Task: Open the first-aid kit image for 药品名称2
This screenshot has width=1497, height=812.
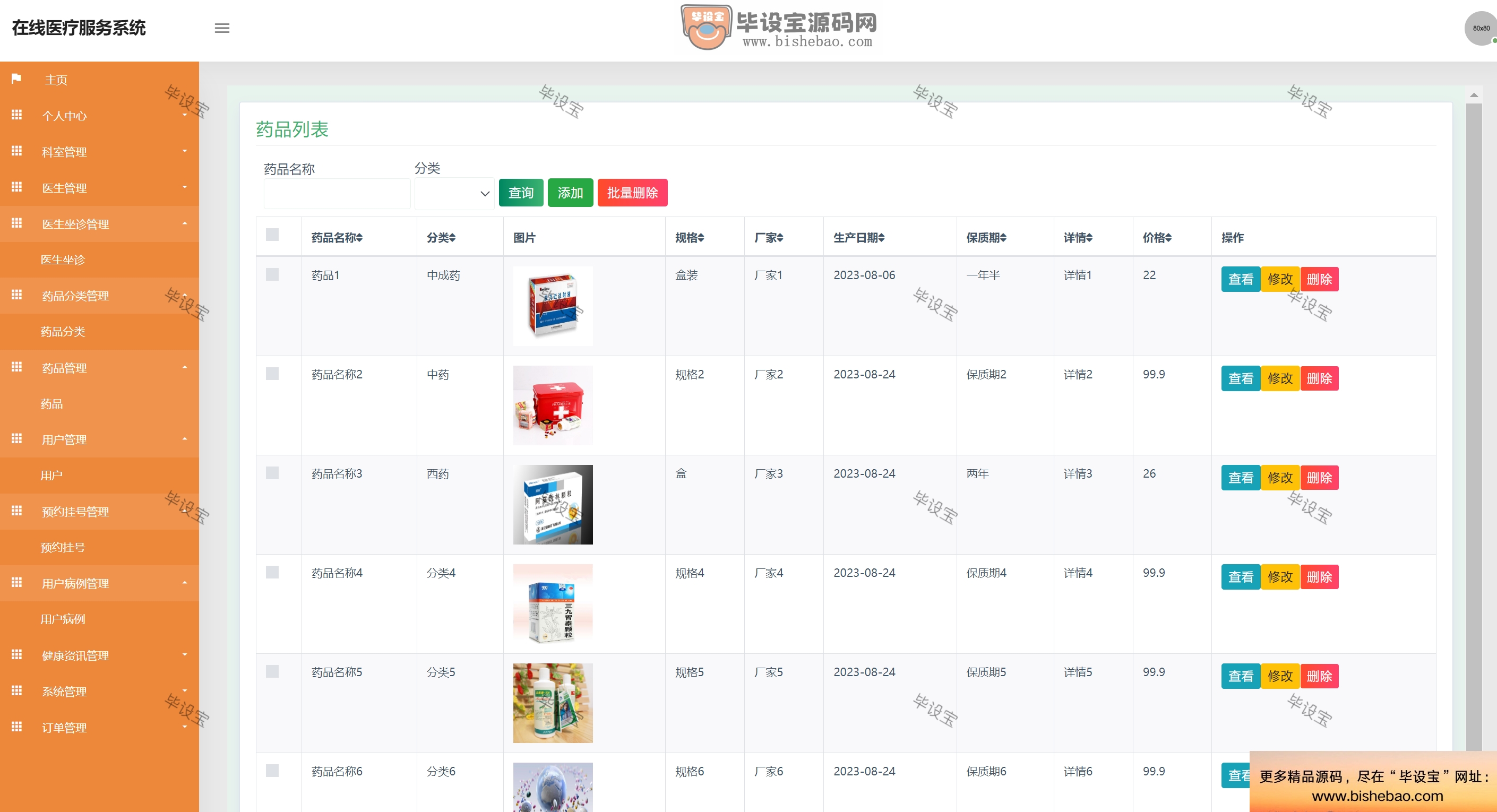Action: point(553,405)
